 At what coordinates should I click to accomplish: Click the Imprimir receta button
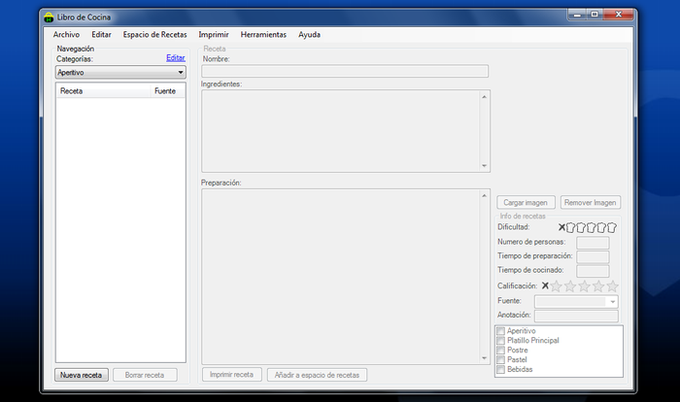tap(232, 375)
